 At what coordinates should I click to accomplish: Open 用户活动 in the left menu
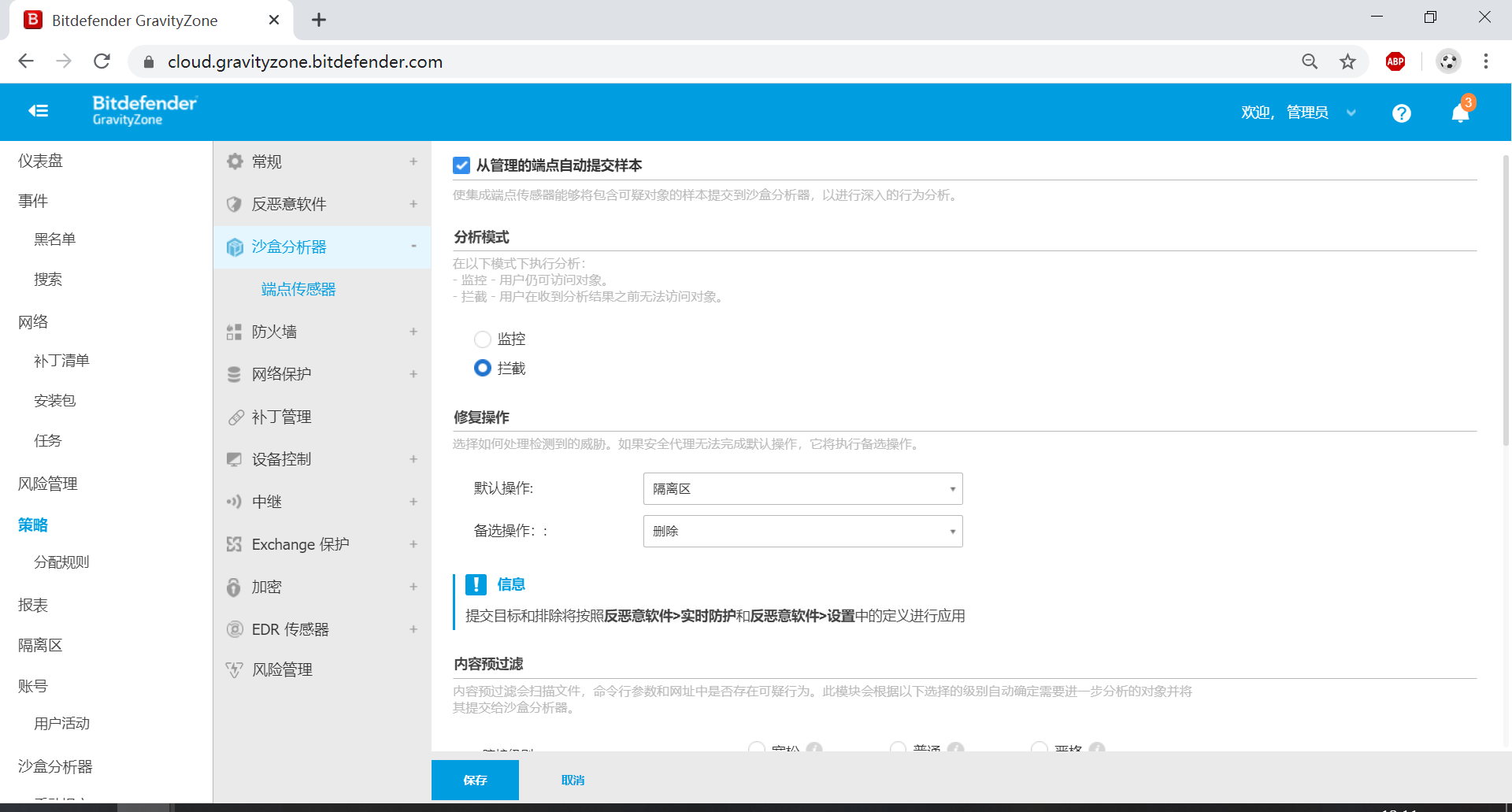61,724
